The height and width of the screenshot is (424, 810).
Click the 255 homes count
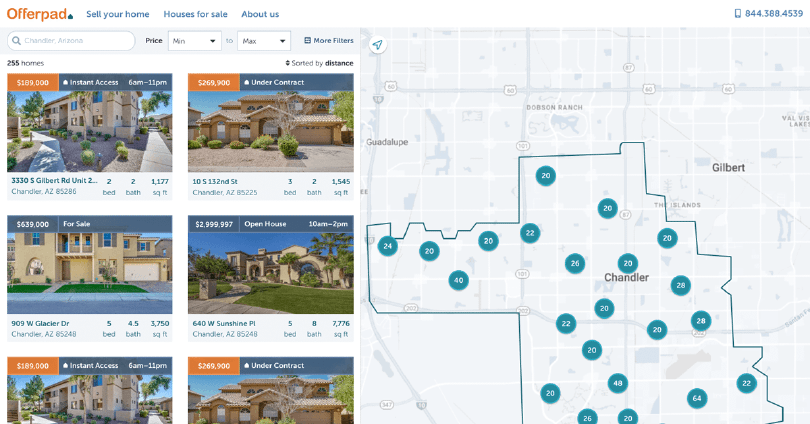pyautogui.click(x=25, y=63)
